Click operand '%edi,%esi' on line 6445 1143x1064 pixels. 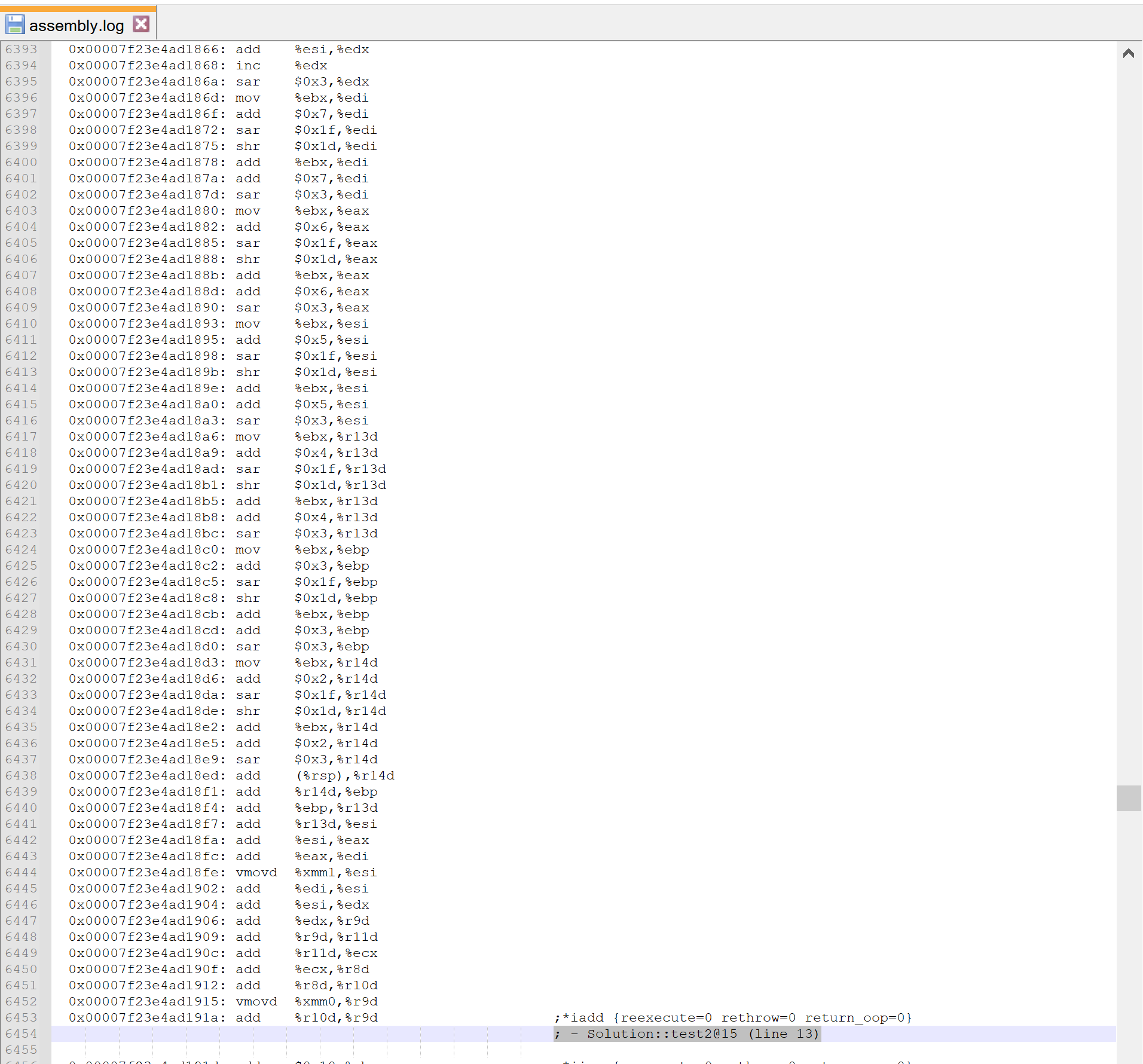(x=332, y=888)
